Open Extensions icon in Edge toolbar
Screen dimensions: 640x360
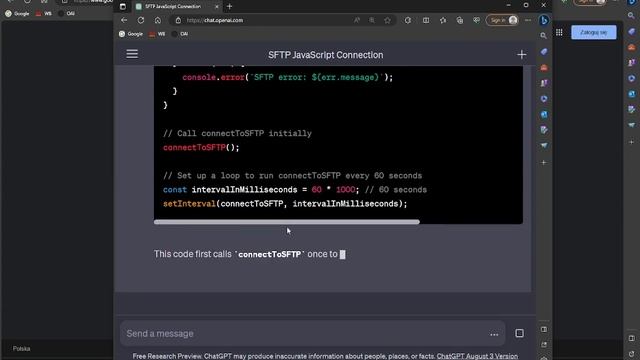[408, 20]
